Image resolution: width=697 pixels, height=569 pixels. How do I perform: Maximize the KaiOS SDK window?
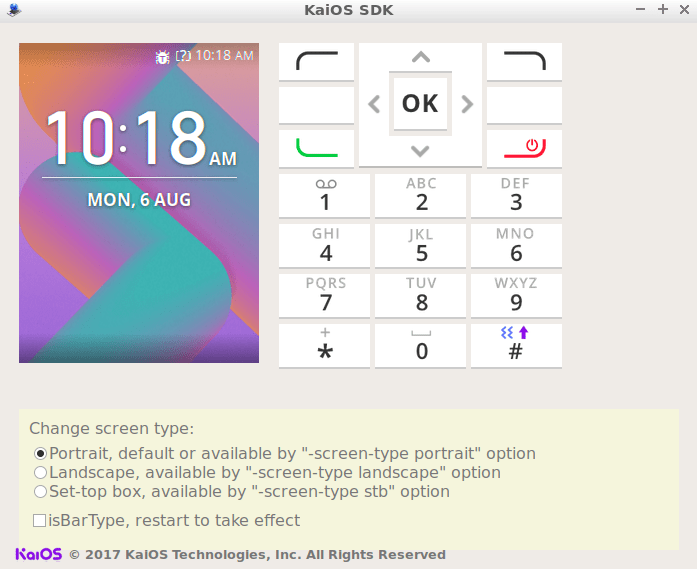pyautogui.click(x=663, y=9)
